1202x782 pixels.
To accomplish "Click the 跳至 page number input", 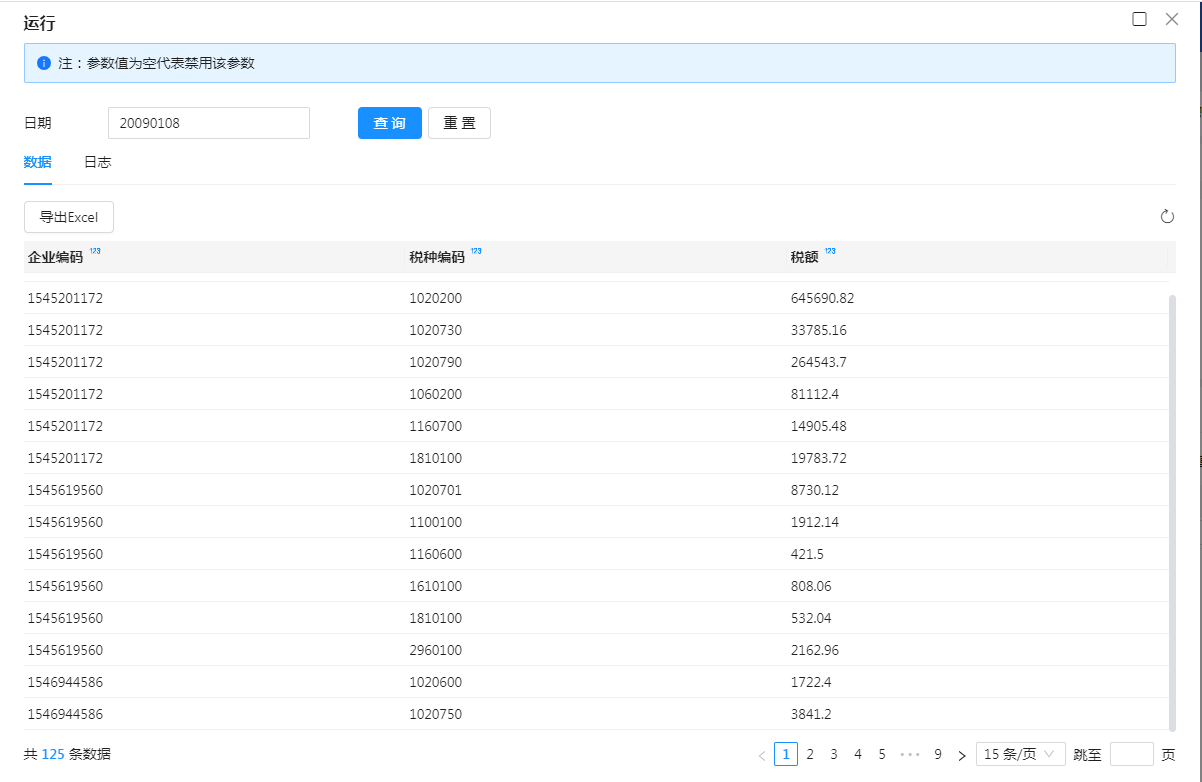I will [1131, 754].
